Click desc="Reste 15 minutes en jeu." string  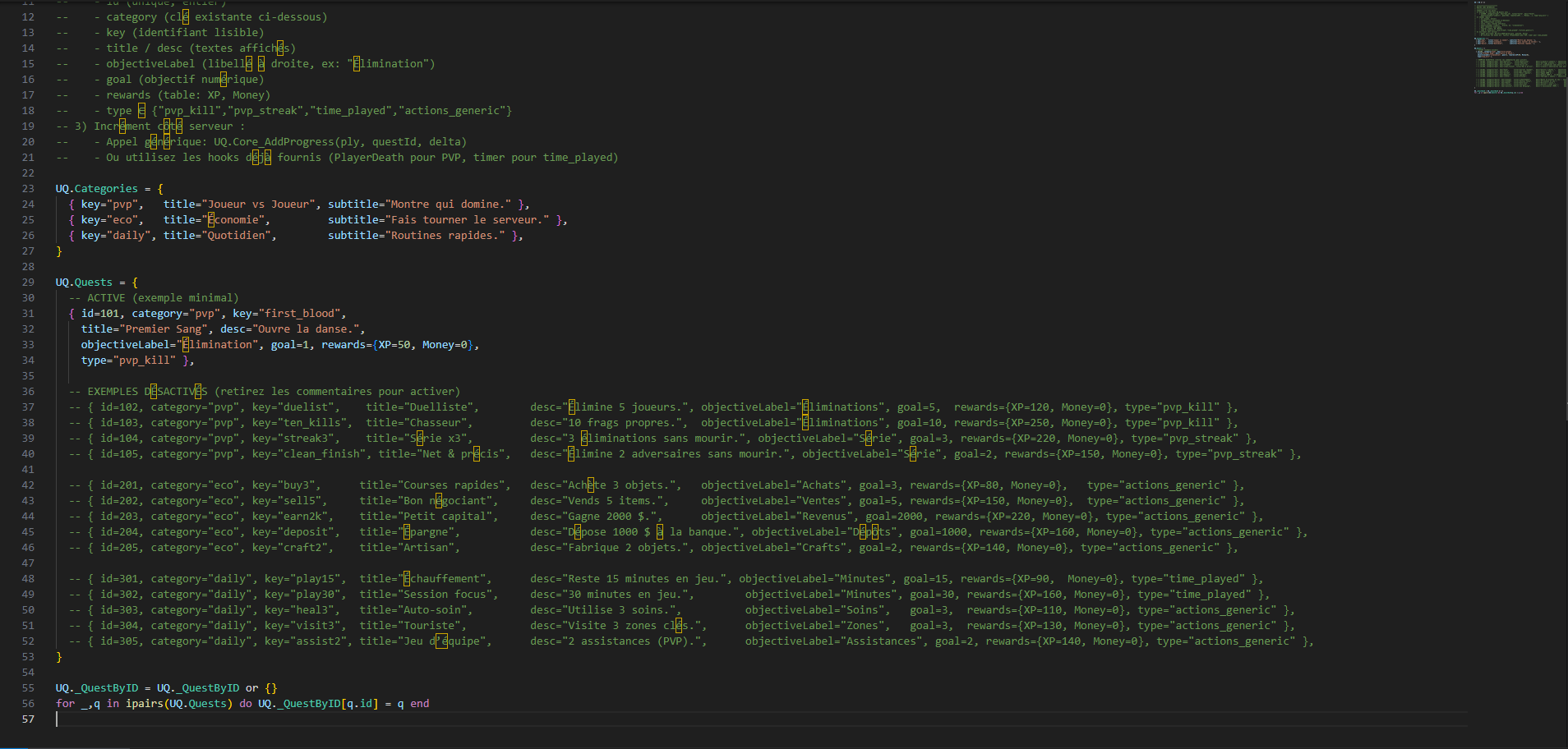[628, 579]
